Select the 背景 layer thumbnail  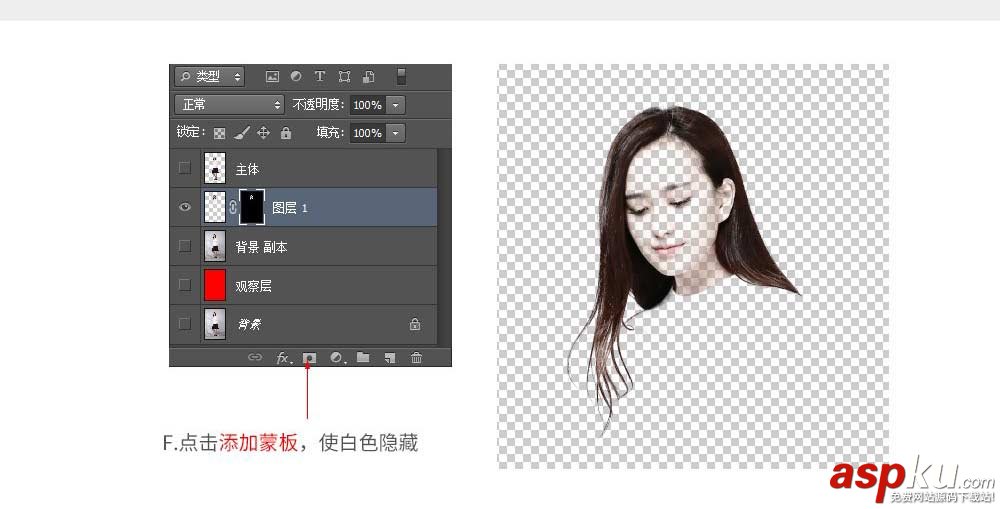pos(215,324)
